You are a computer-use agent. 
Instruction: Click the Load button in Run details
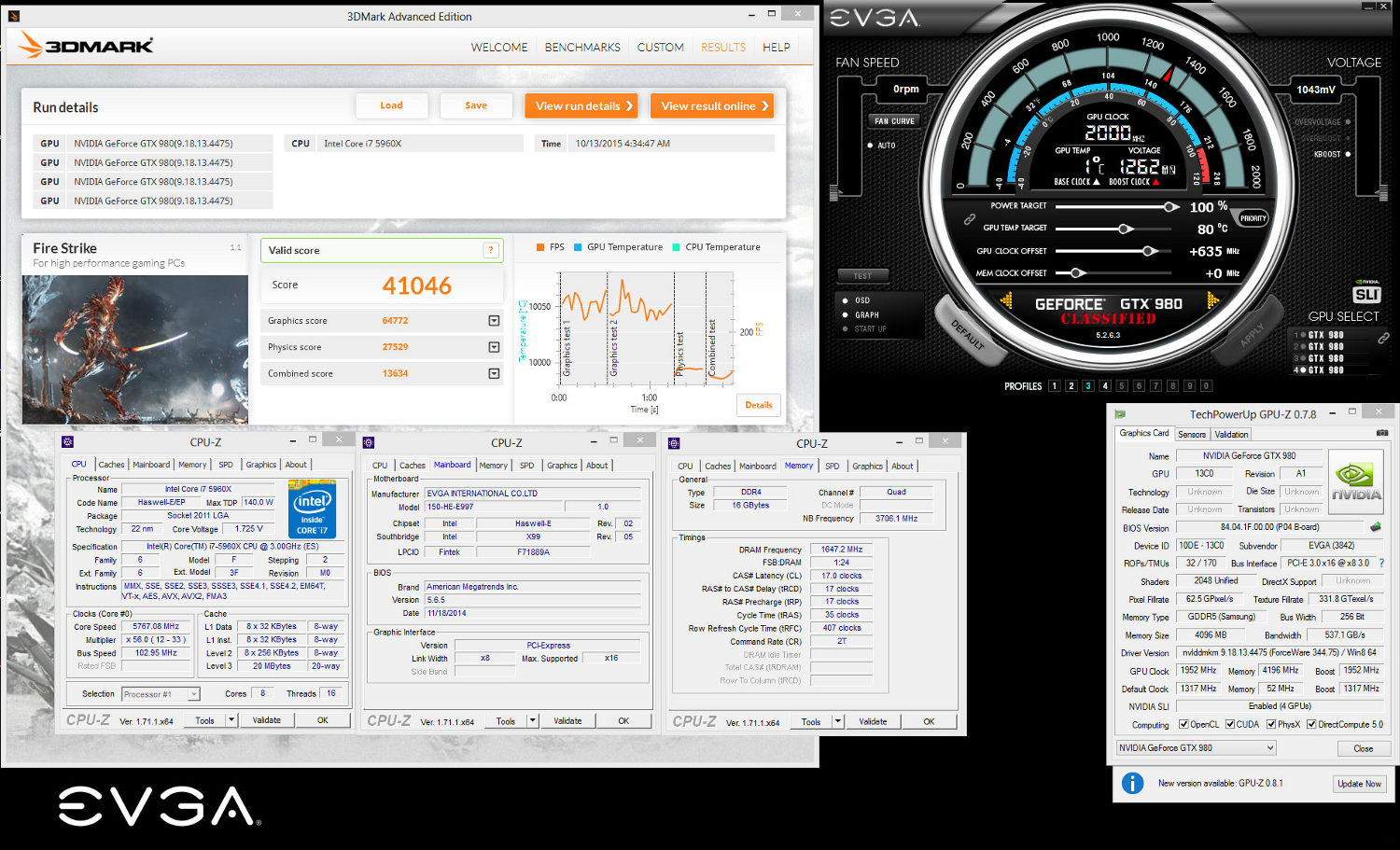pos(392,105)
